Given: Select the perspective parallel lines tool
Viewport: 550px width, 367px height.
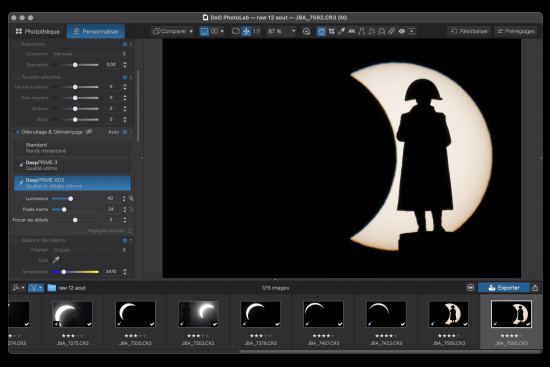Looking at the screenshot, I should click(362, 31).
